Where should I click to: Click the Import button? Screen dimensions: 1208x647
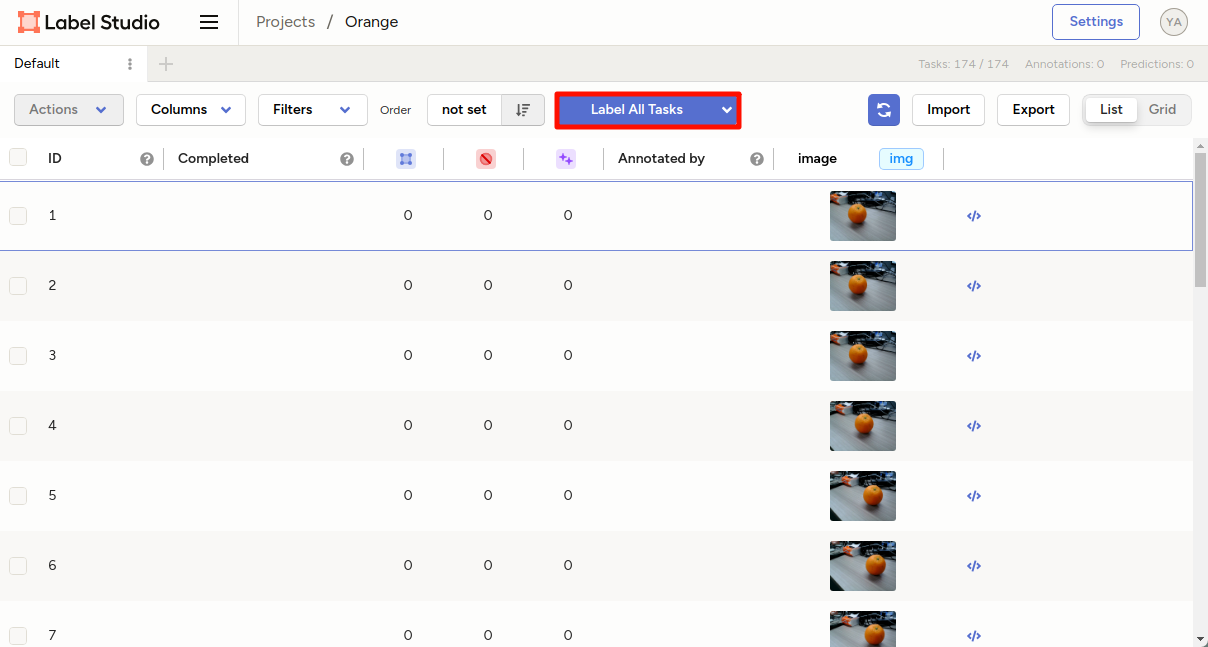tap(949, 110)
